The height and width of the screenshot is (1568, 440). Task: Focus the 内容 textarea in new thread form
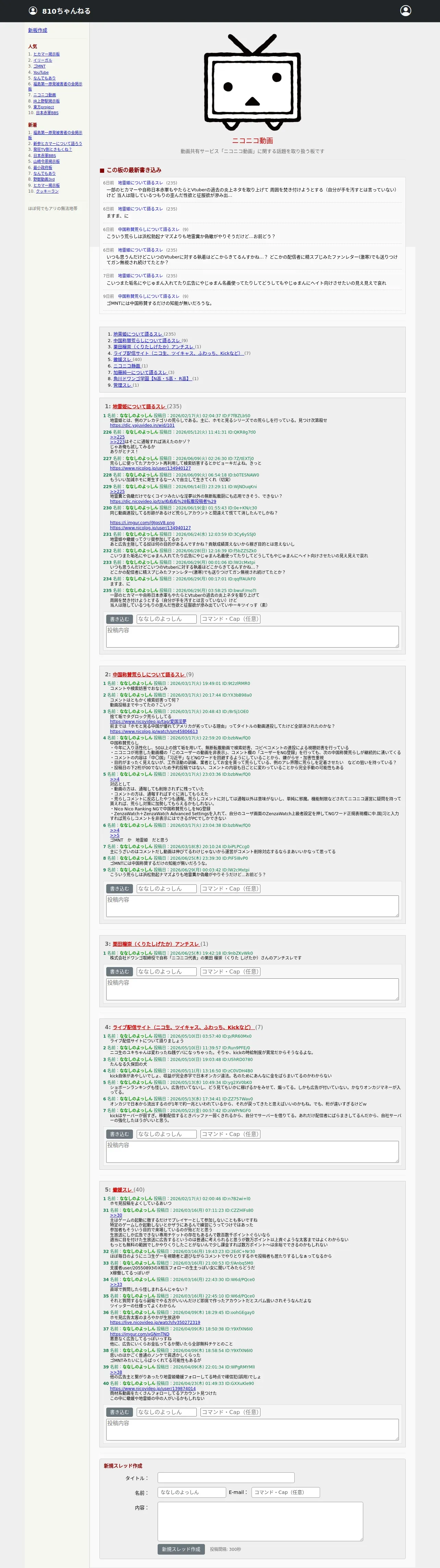(260, 1521)
